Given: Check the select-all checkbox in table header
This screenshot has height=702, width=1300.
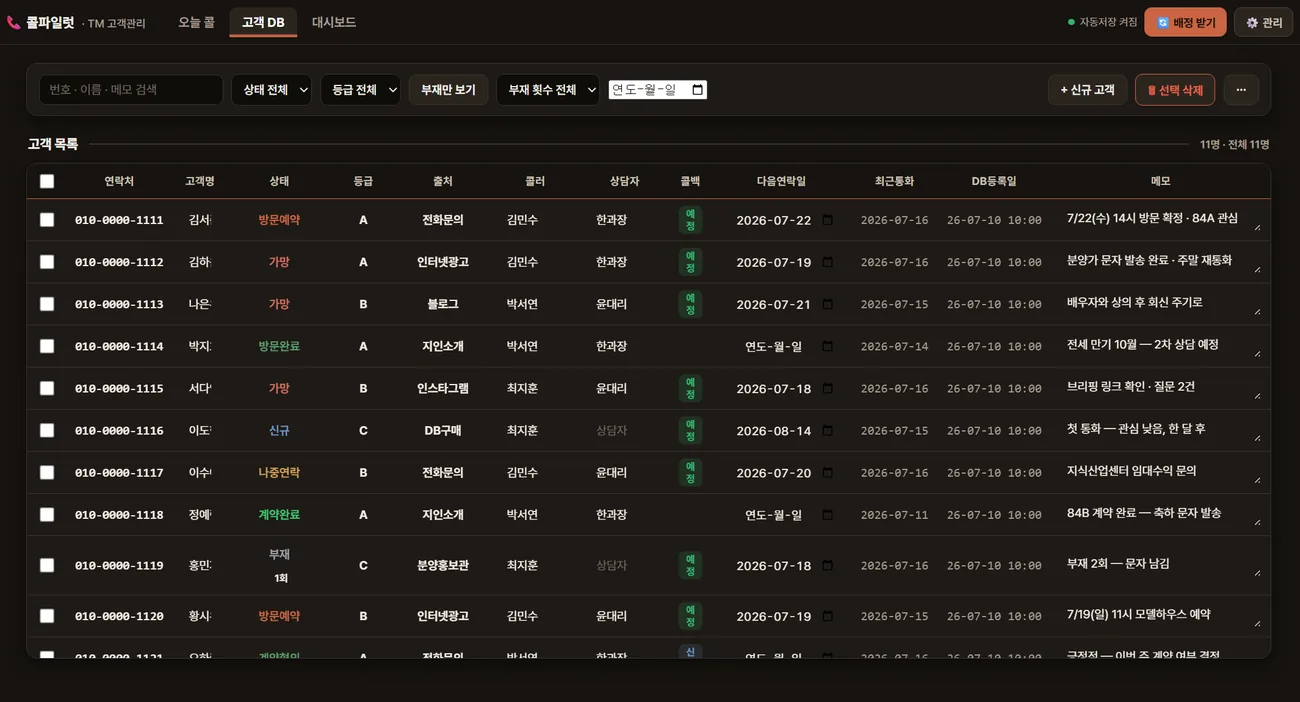Looking at the screenshot, I should [47, 181].
